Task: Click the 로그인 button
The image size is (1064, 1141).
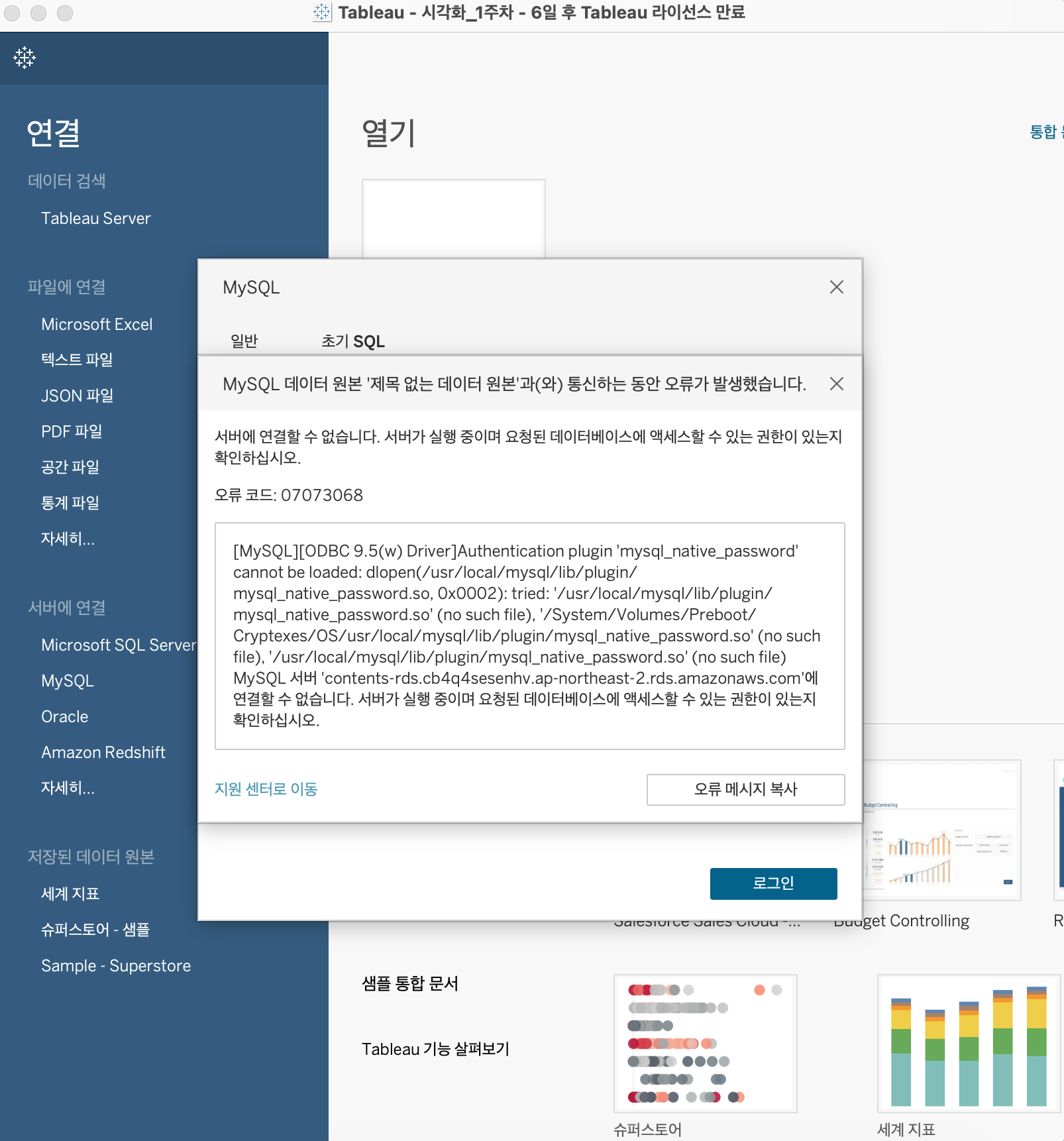Action: [773, 883]
